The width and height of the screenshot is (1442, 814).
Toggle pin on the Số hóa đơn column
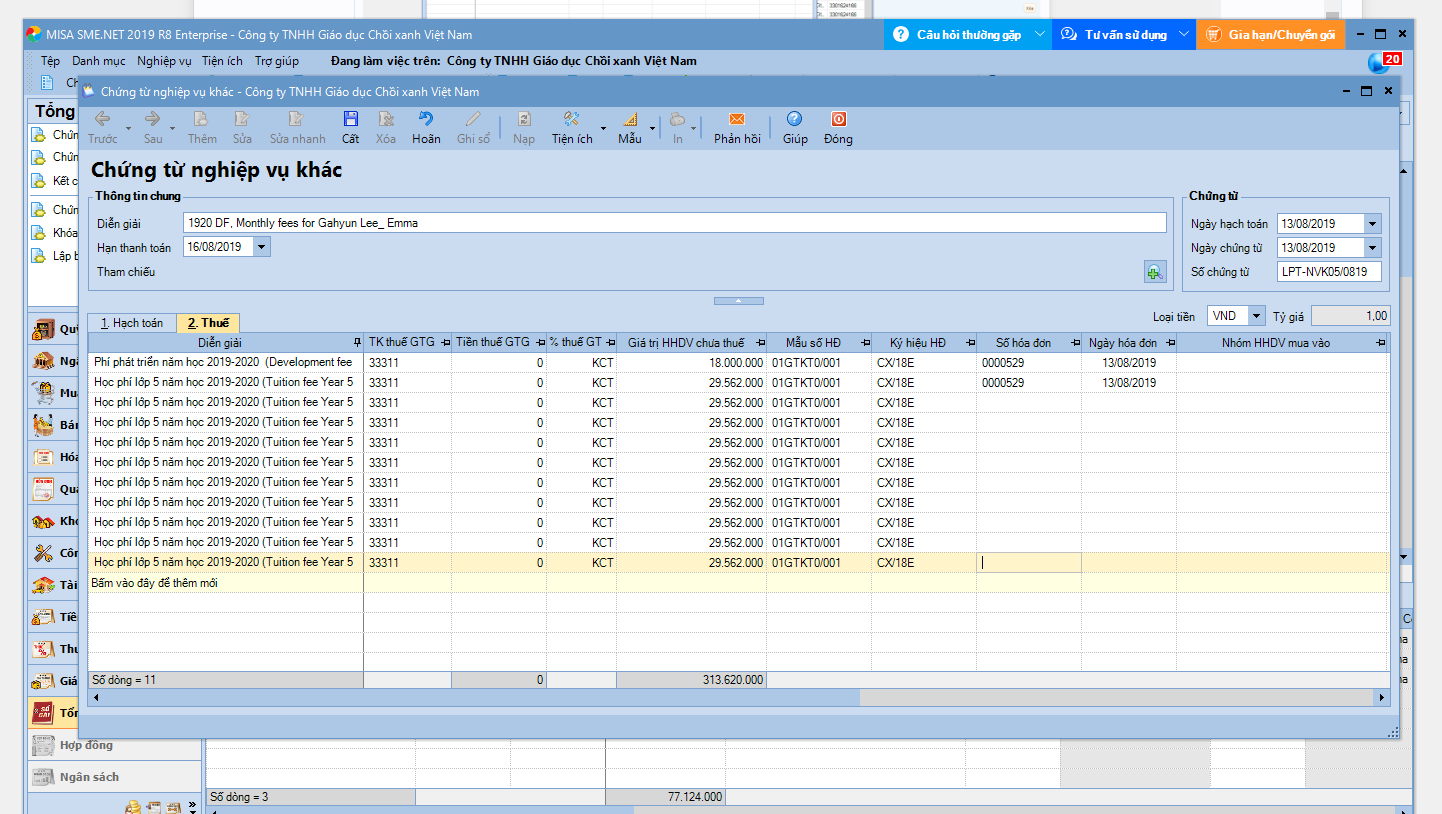click(x=1074, y=343)
